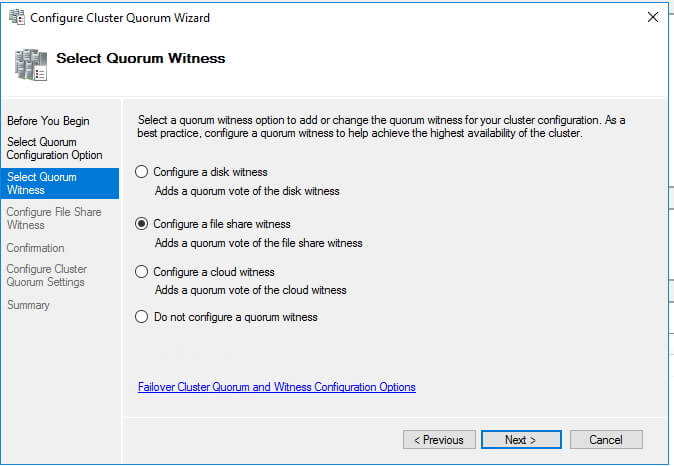Cancel the quorum wizard

[606, 440]
